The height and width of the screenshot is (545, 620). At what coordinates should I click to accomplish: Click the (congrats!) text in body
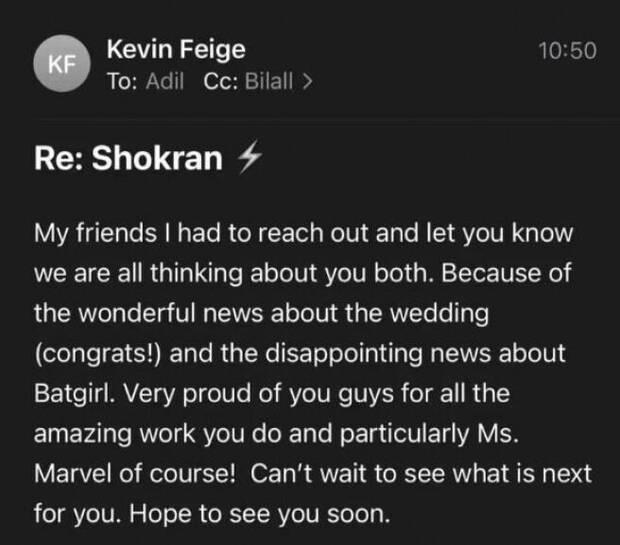[x=98, y=354]
